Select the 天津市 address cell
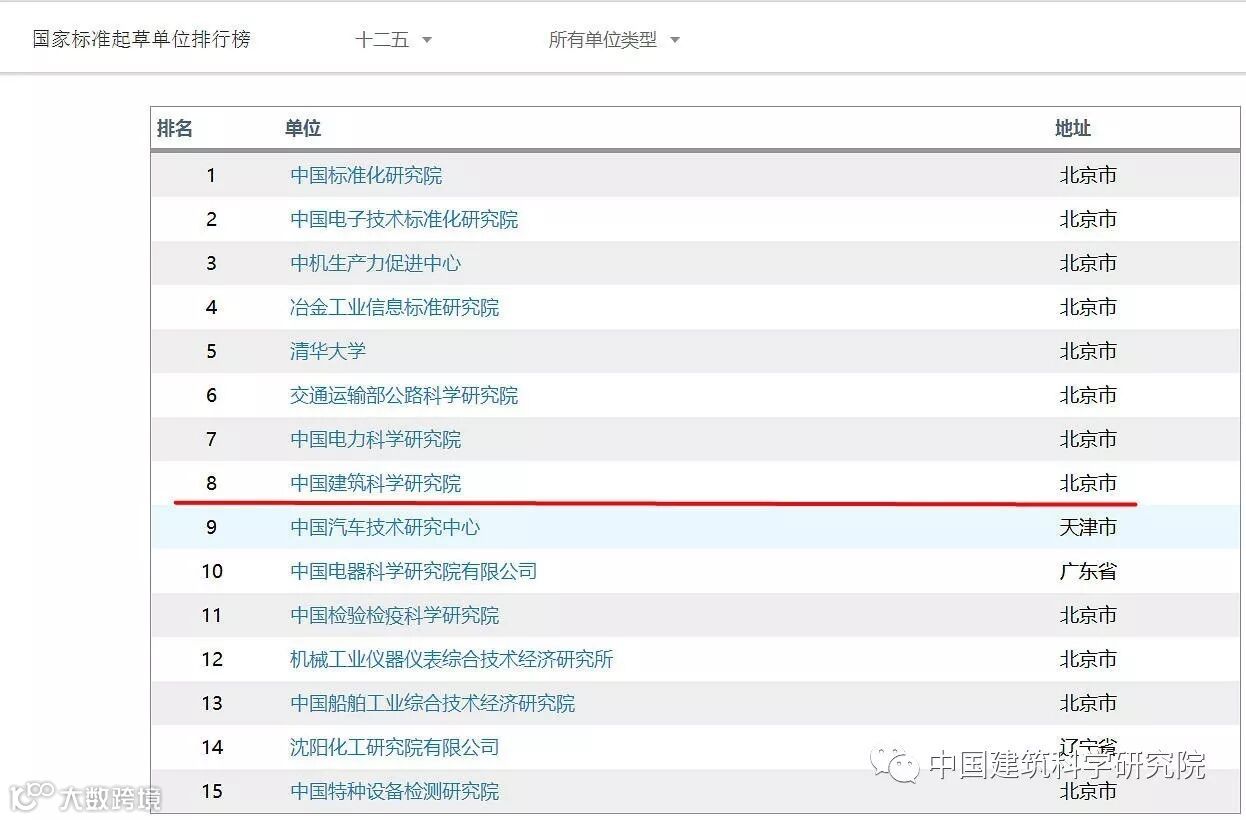 coord(1088,527)
